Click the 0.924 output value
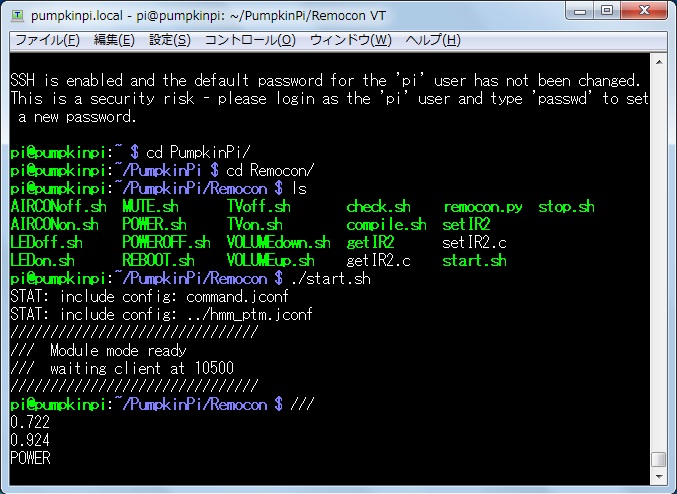Viewport: 677px width, 494px height. (x=30, y=440)
